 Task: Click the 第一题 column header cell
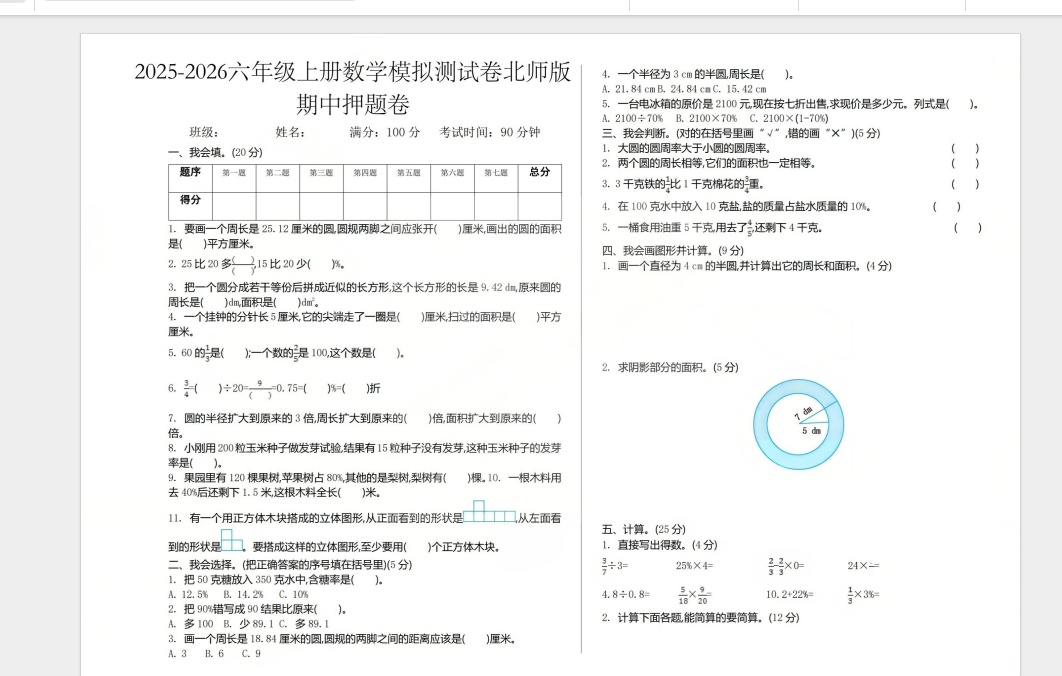(234, 173)
